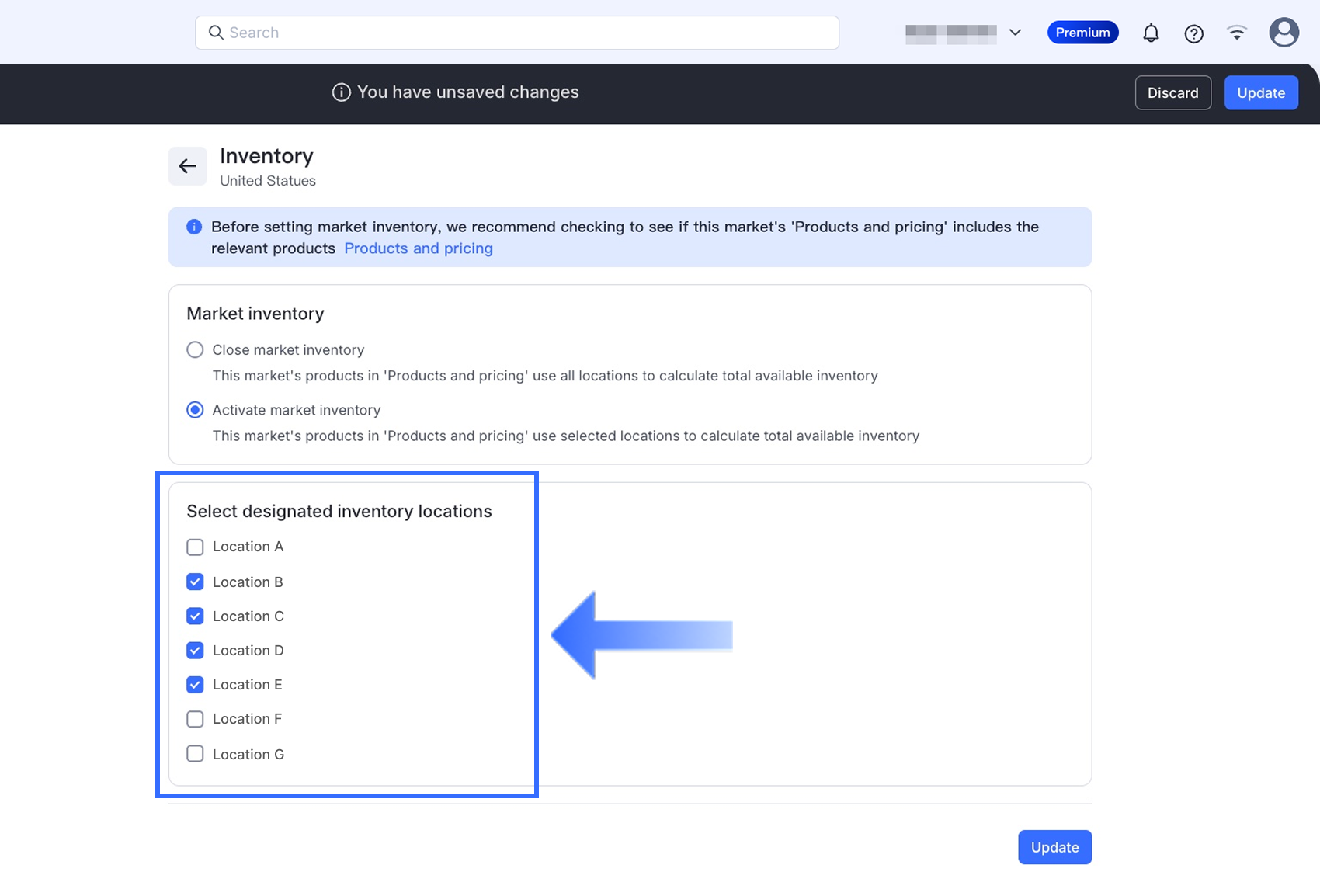1320x896 pixels.
Task: Check the Location A checkbox
Action: 195,547
